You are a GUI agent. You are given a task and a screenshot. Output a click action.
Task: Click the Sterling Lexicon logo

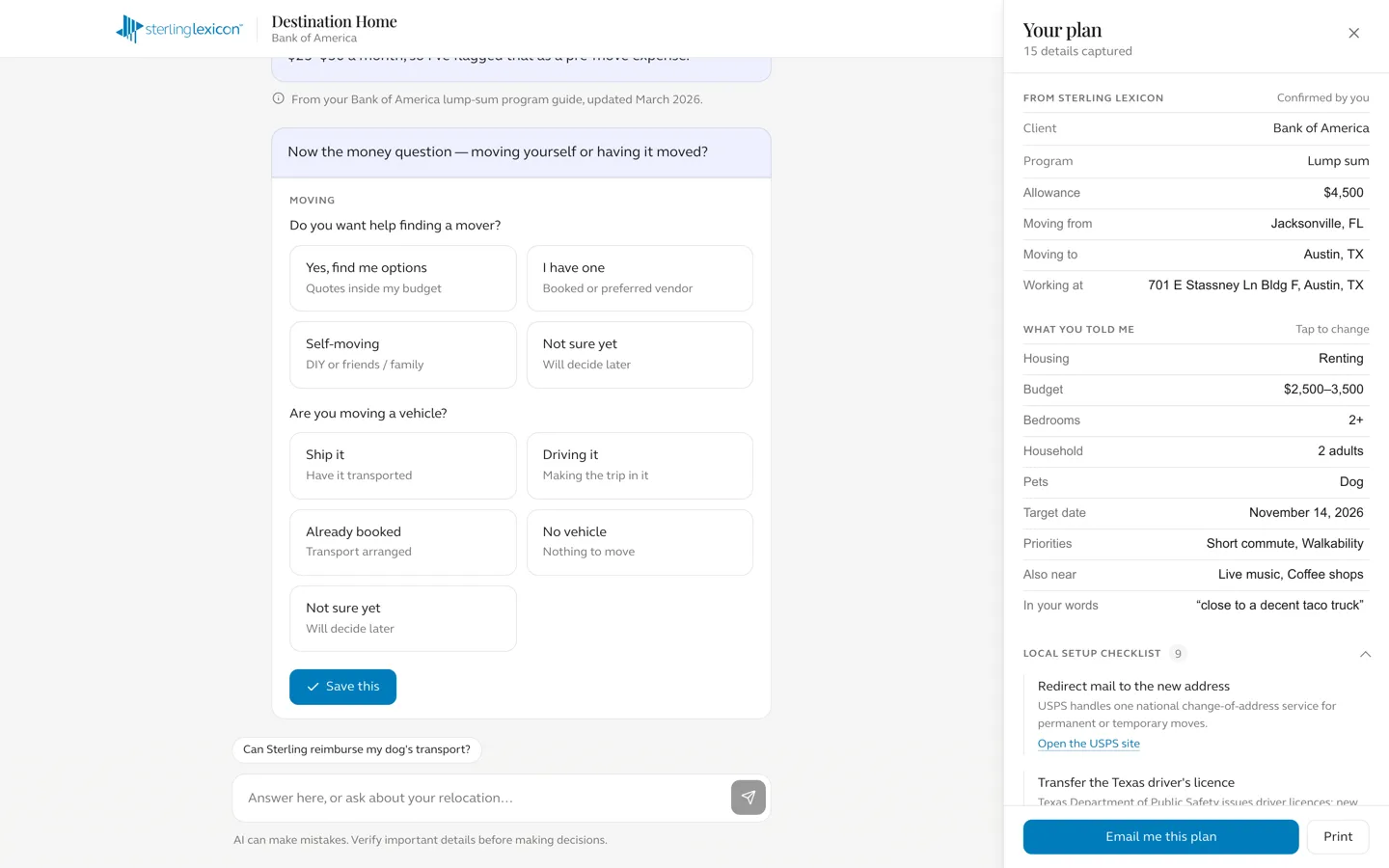179,29
